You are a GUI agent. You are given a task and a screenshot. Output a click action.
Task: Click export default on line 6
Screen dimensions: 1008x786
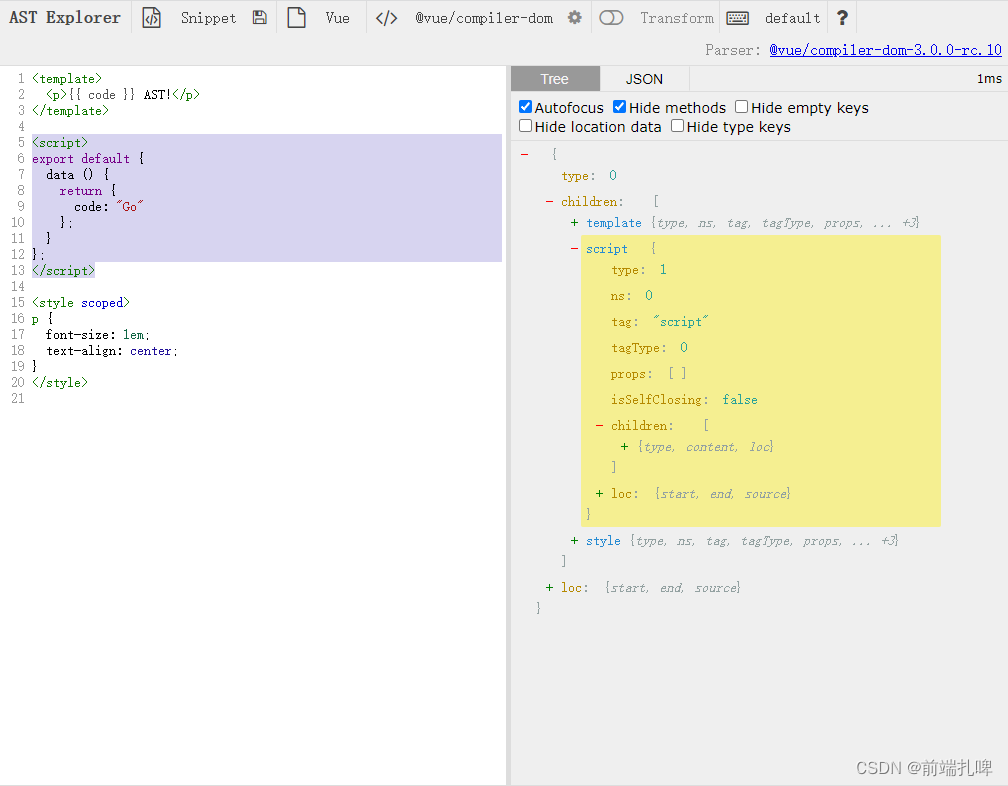81,159
